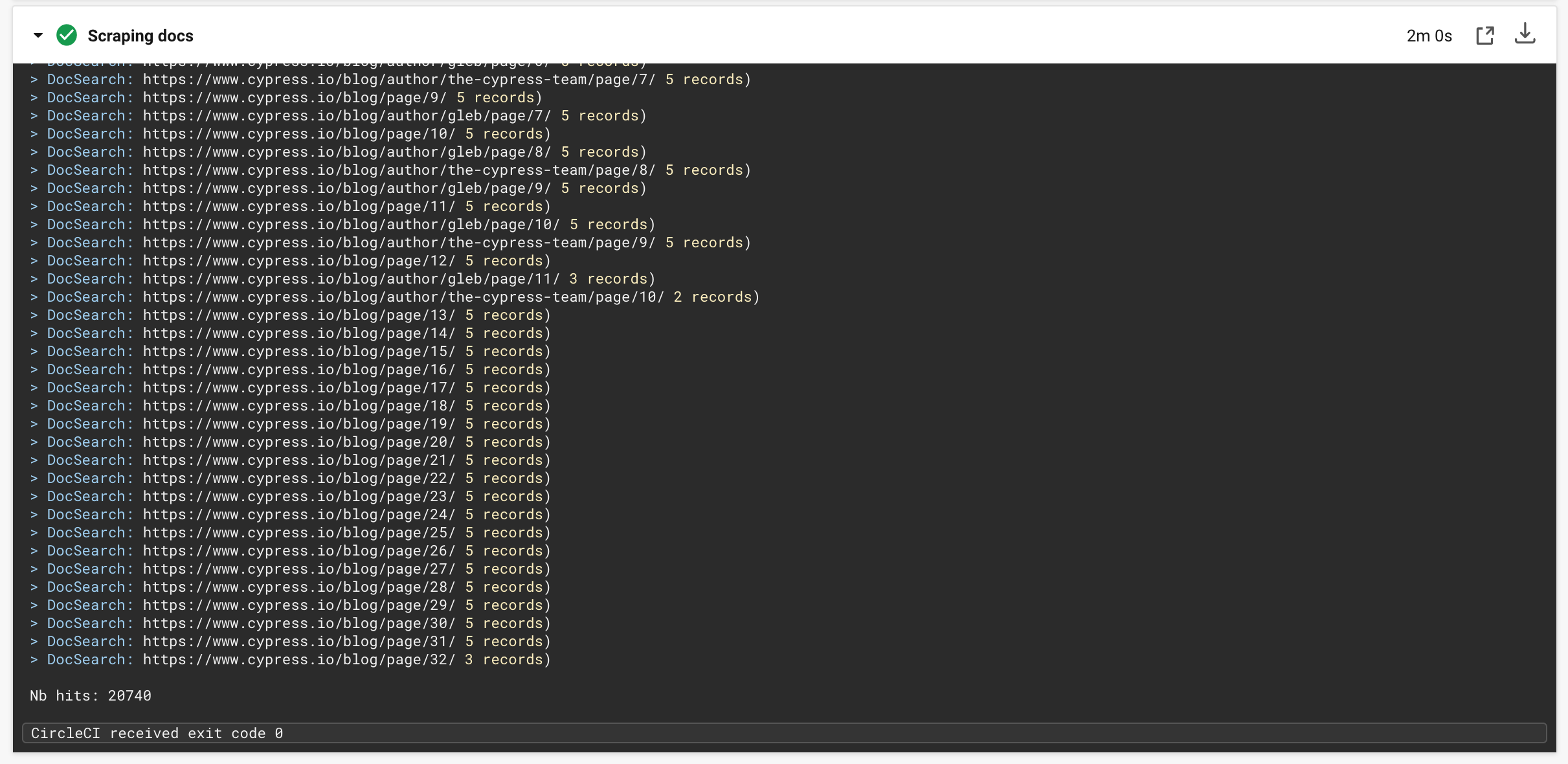Open step output in new tab
Viewport: 1568px width, 764px height.
point(1484,36)
